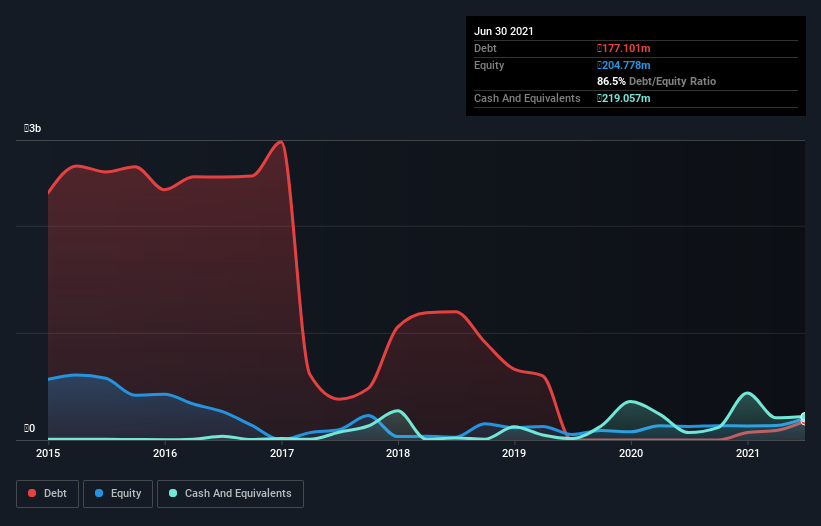Click the teal Cash legend dot
821x526 pixels.
pos(173,493)
